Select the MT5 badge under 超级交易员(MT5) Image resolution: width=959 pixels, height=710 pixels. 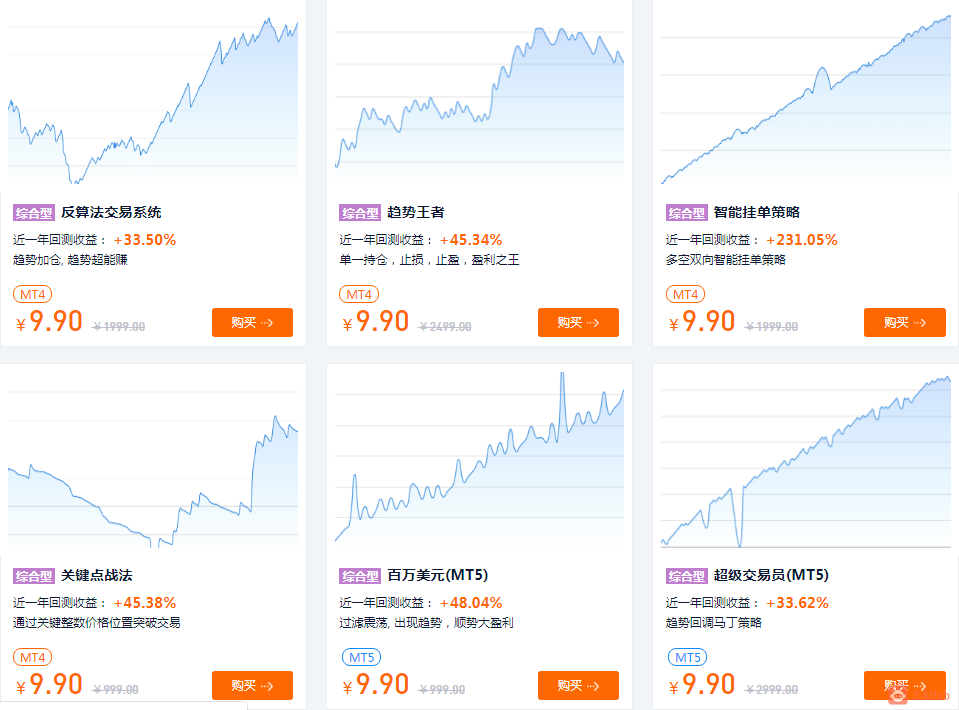[687, 657]
